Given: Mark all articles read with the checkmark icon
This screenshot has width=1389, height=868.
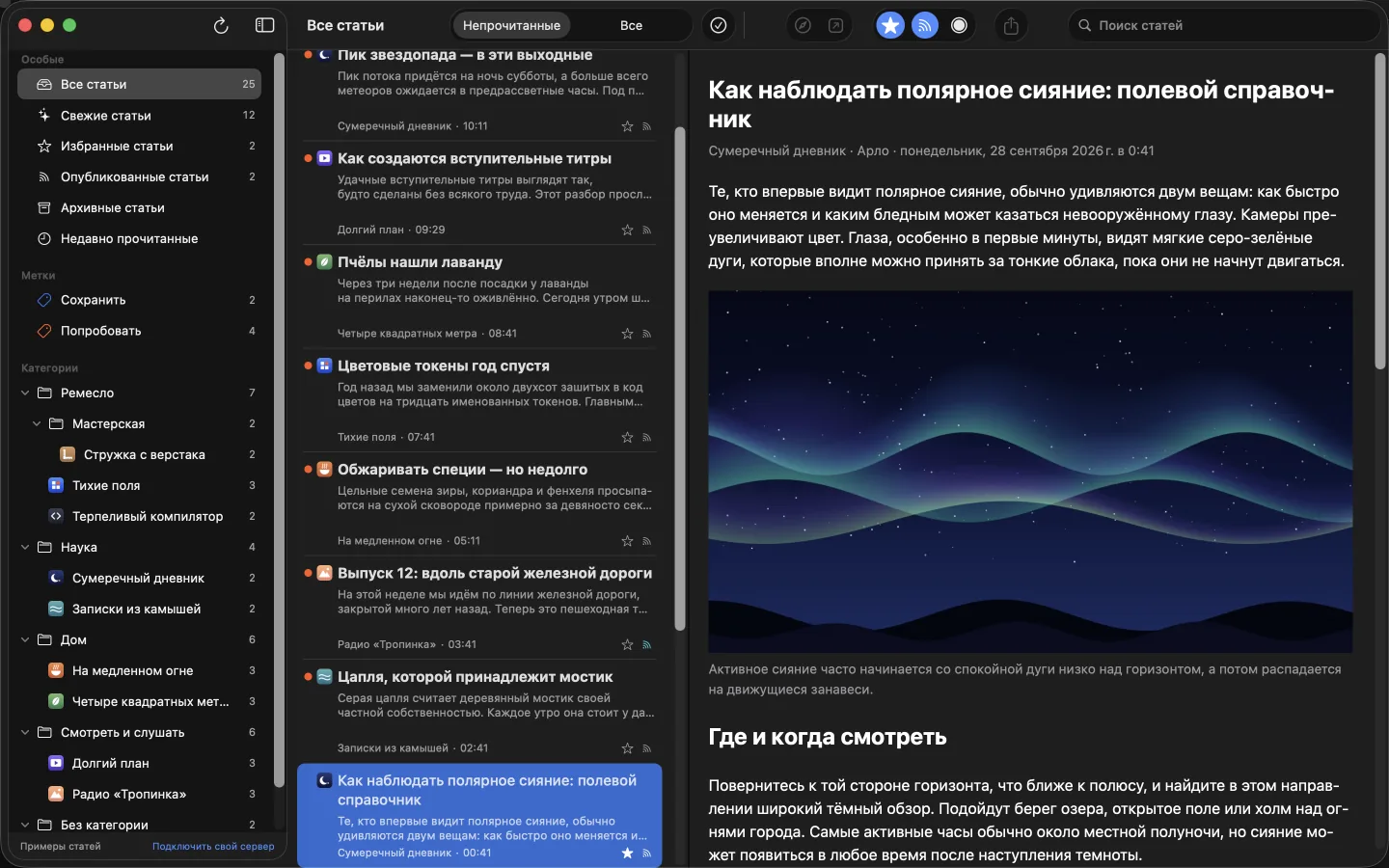Looking at the screenshot, I should [719, 26].
